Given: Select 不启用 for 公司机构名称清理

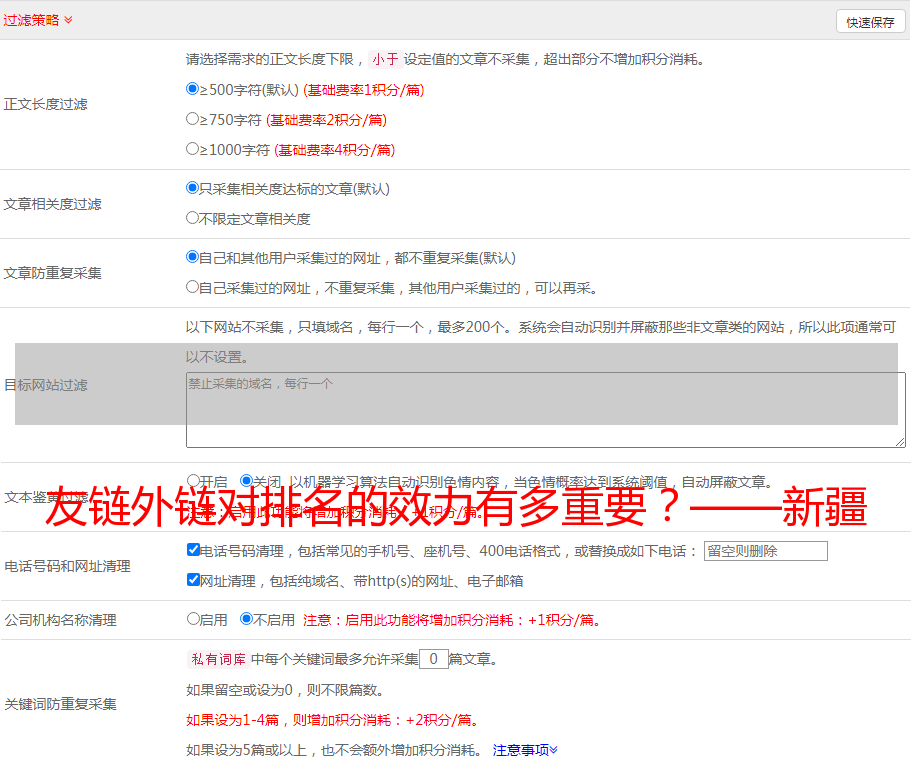Looking at the screenshot, I should [247, 619].
